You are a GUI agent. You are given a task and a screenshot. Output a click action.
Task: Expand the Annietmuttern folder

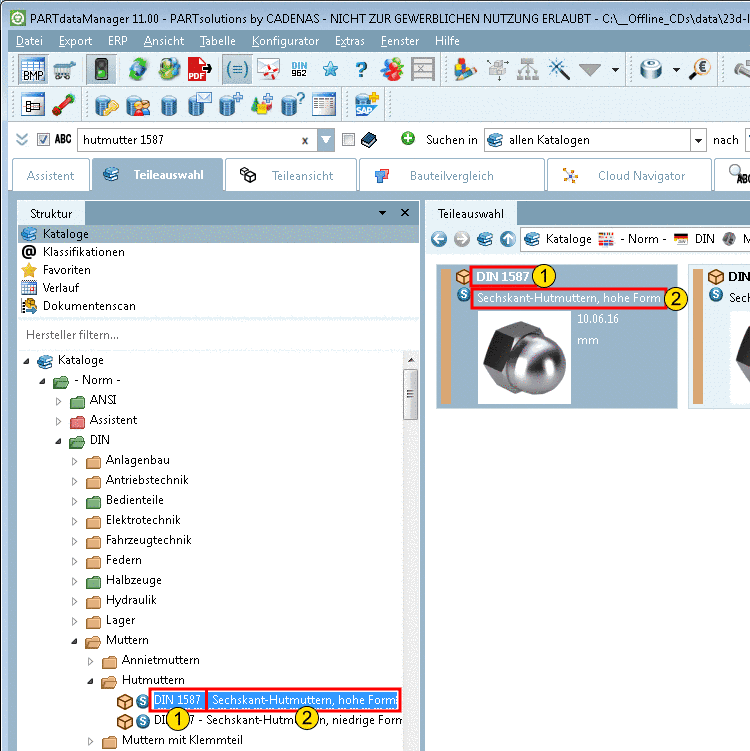pyautogui.click(x=91, y=661)
